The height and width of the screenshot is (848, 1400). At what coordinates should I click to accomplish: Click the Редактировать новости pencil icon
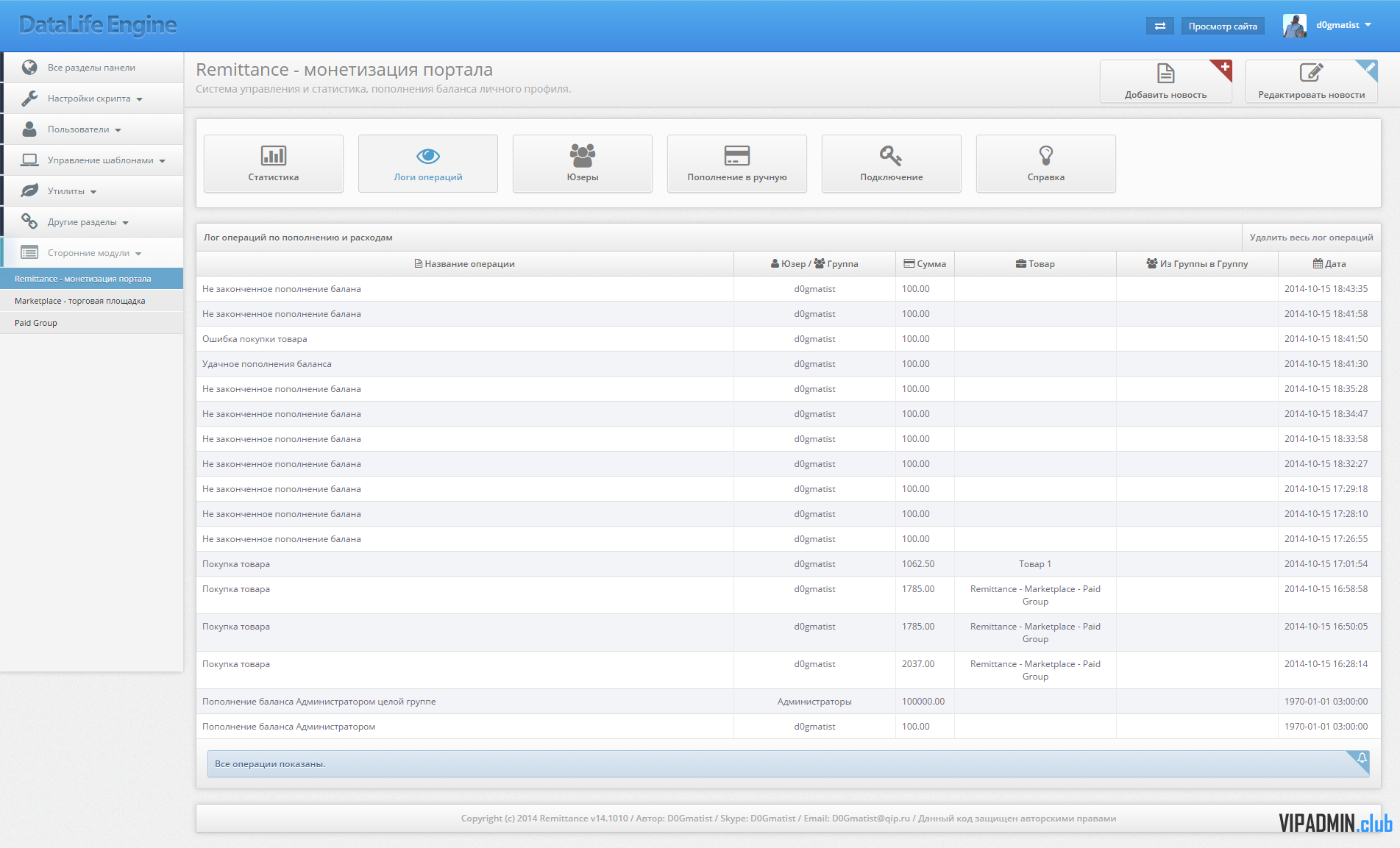tap(1311, 73)
